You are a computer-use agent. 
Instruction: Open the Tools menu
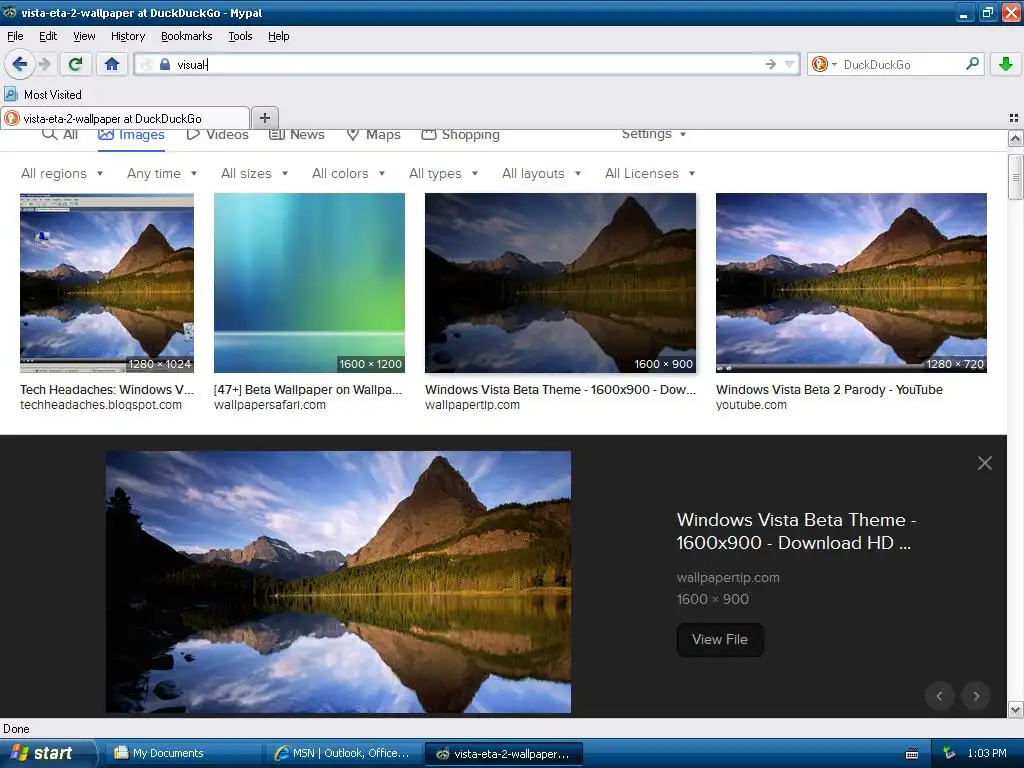click(x=240, y=36)
